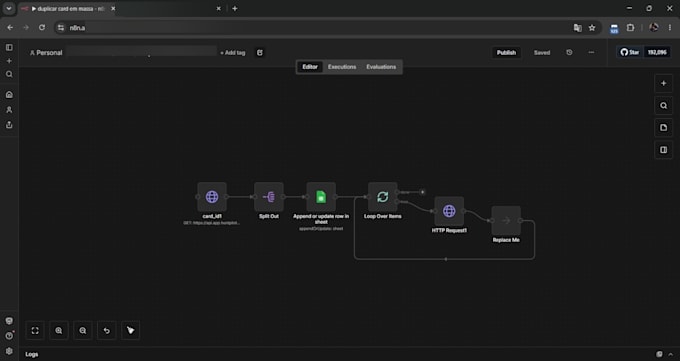Close the duplicar card em massa tab
This screenshot has height=361, width=680.
click(113, 9)
